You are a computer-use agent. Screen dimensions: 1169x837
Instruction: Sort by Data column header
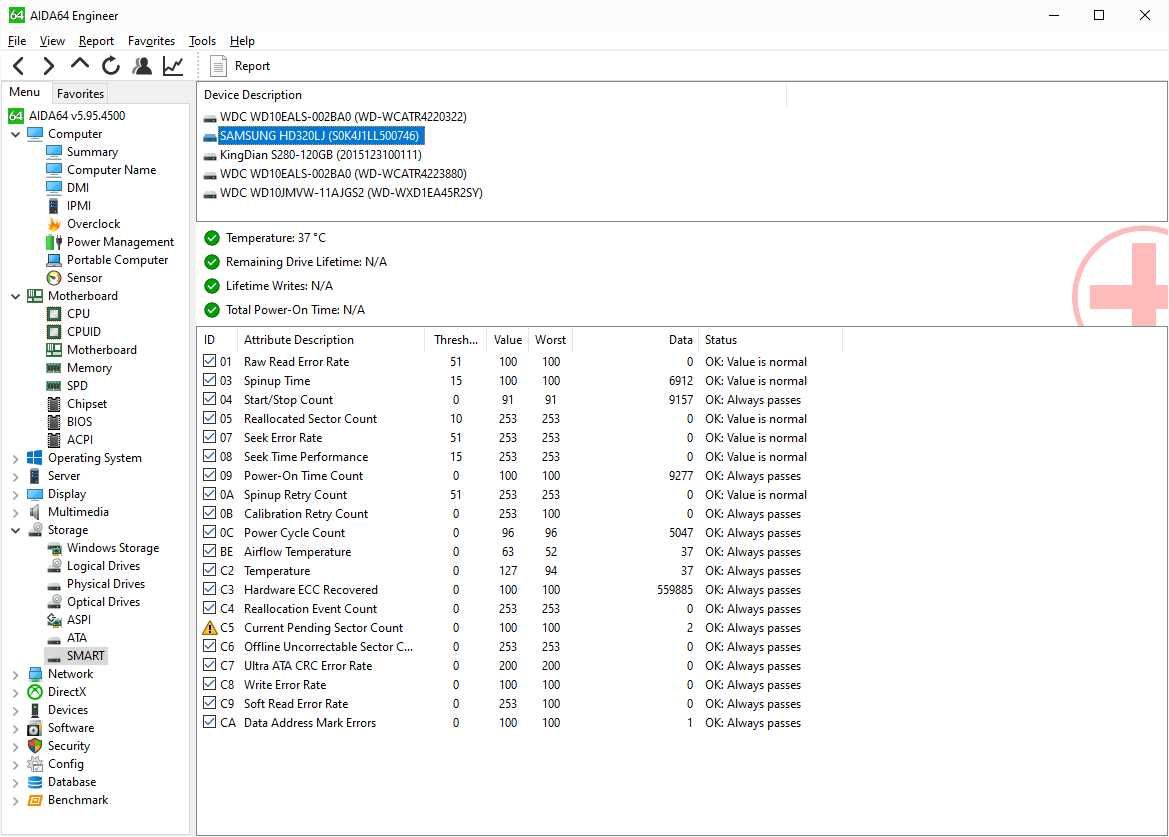[635, 340]
